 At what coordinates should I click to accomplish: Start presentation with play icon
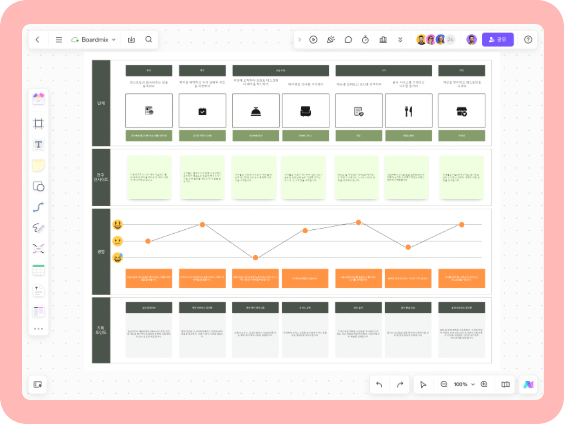click(x=313, y=40)
